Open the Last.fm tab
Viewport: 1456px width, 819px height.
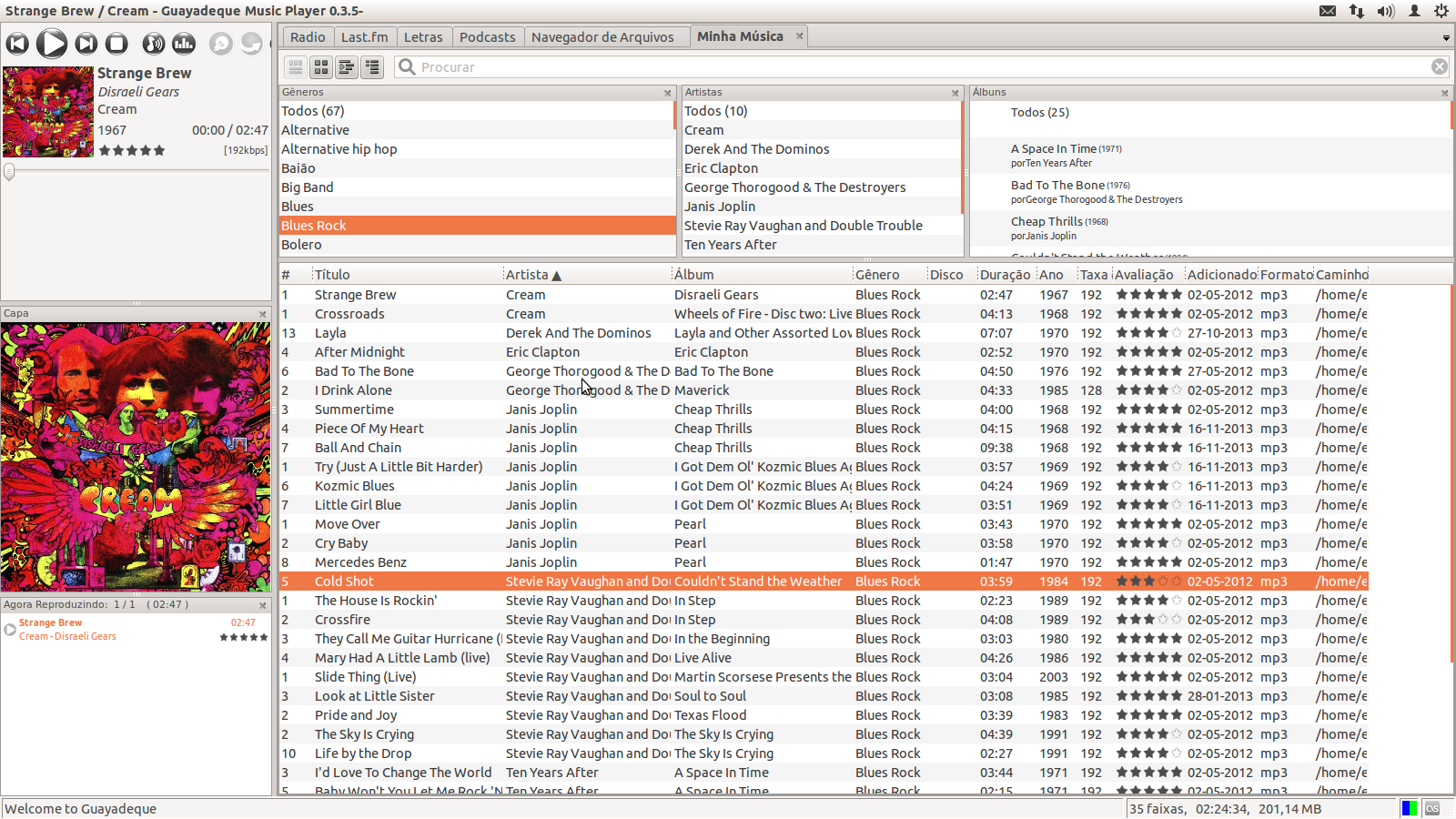tap(364, 37)
